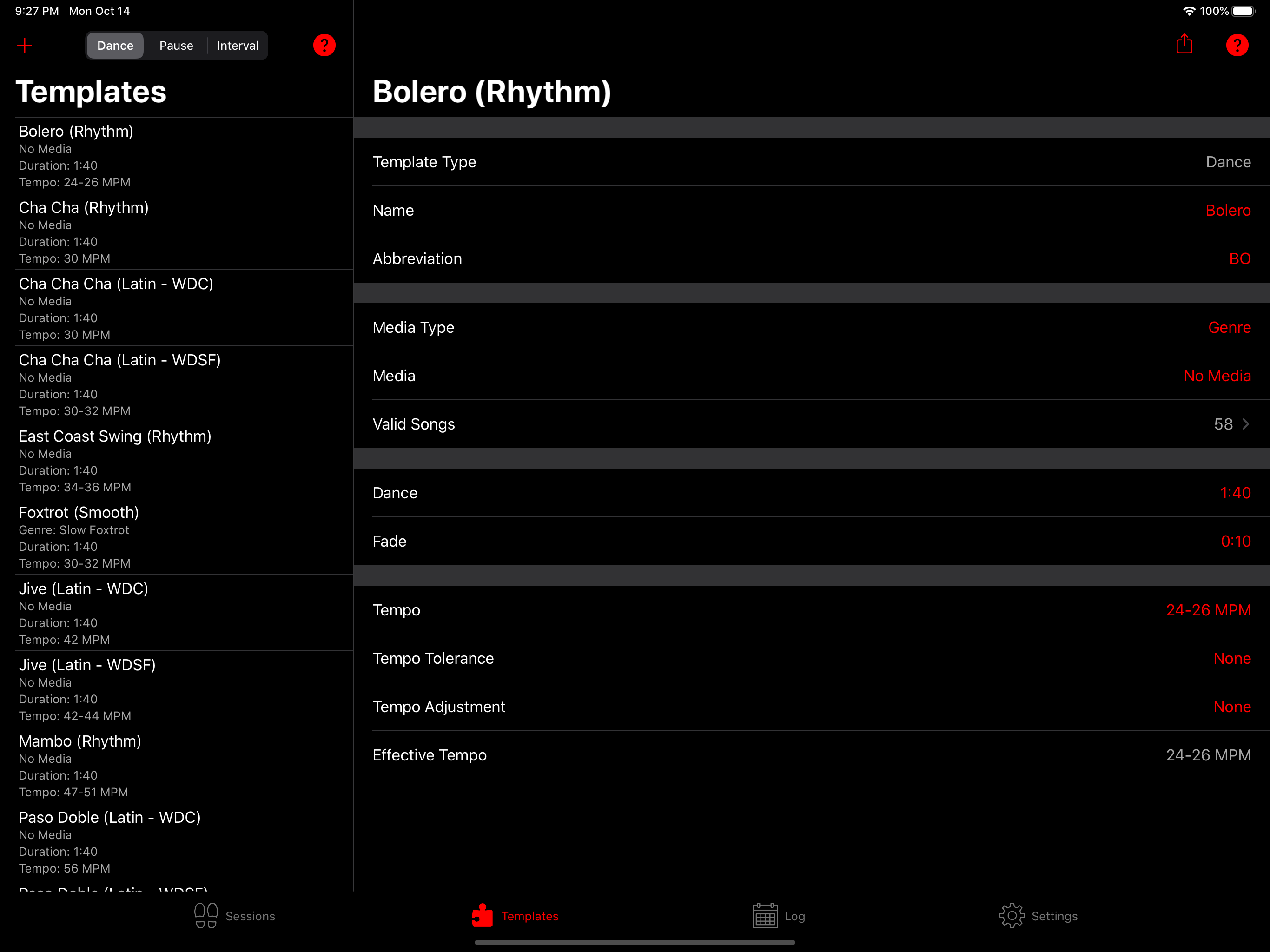Click the Template Type row label
The width and height of the screenshot is (1270, 952).
click(x=424, y=163)
